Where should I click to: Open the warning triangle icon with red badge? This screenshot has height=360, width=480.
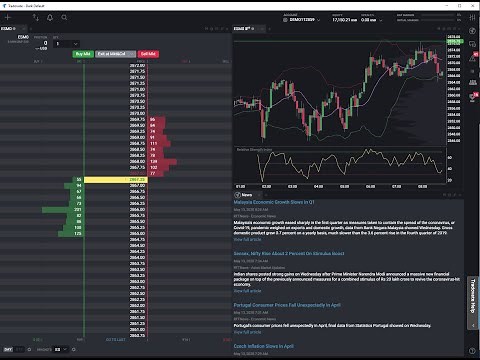473,57
